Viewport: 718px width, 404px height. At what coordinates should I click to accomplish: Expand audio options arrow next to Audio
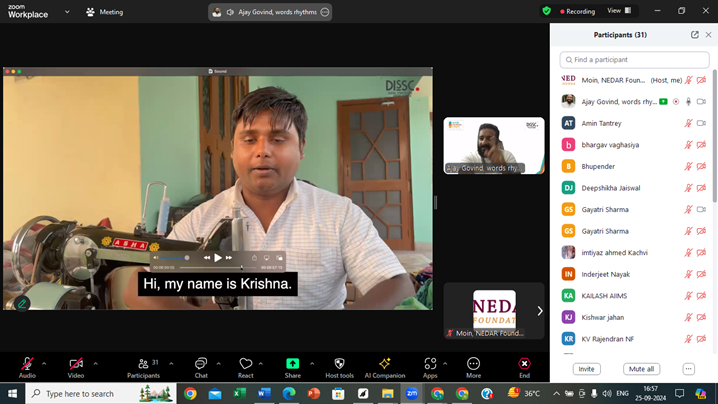(x=44, y=363)
